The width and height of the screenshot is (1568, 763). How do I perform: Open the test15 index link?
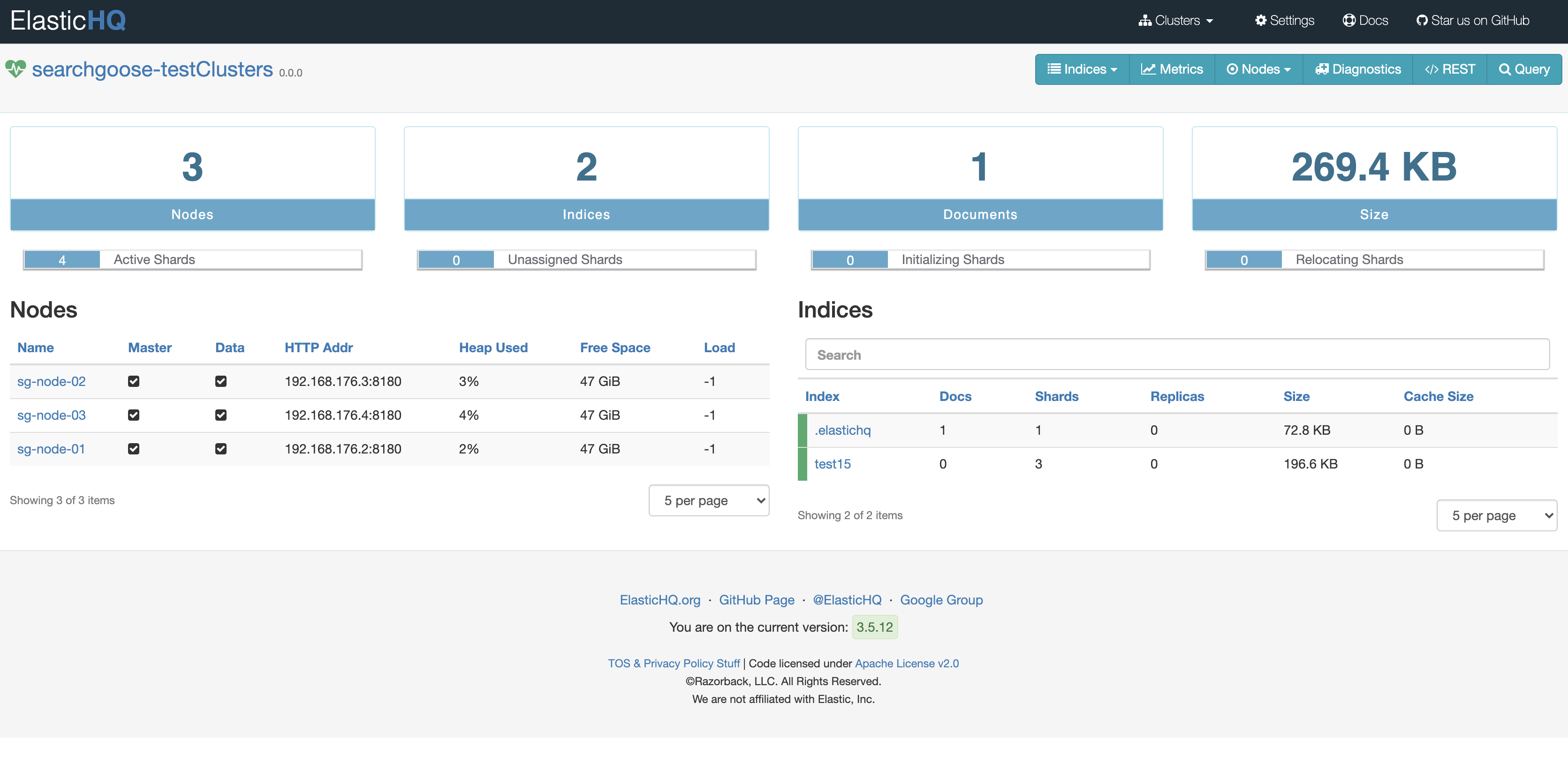tap(832, 464)
